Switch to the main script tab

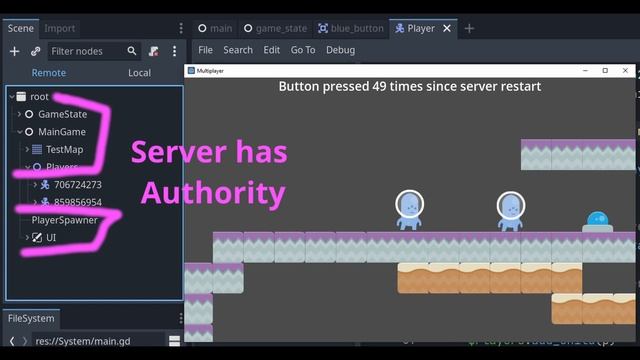pyautogui.click(x=215, y=29)
